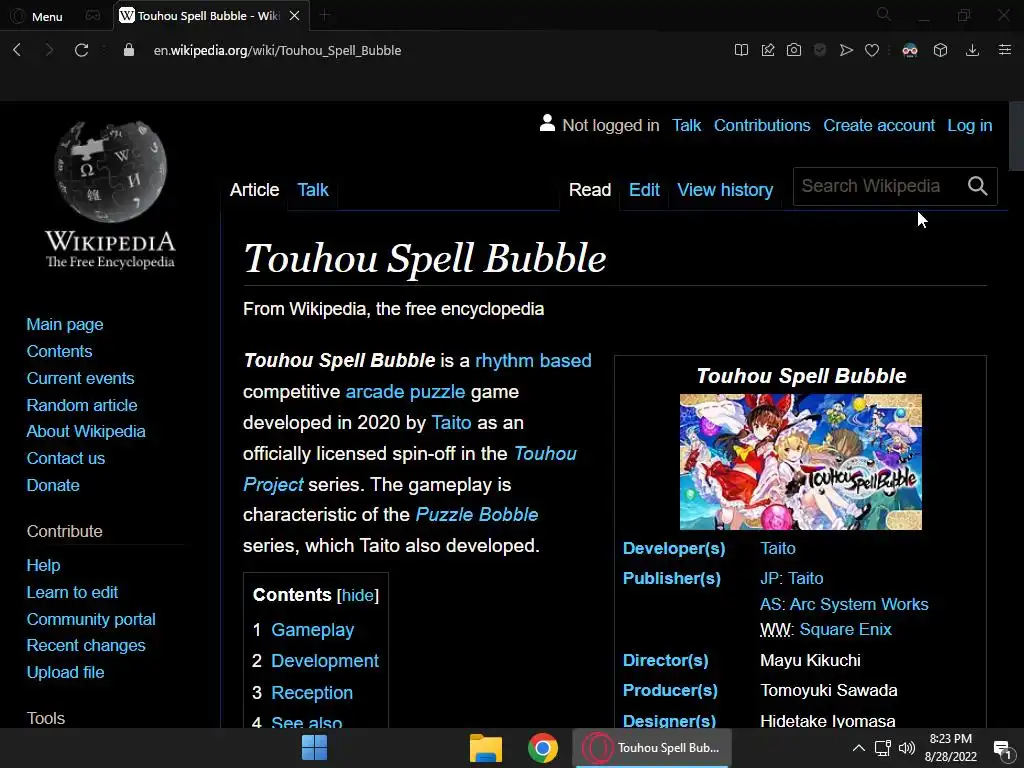Screen dimensions: 1024x768
Task: Click About Wikipedia link
Action: [x=86, y=432]
